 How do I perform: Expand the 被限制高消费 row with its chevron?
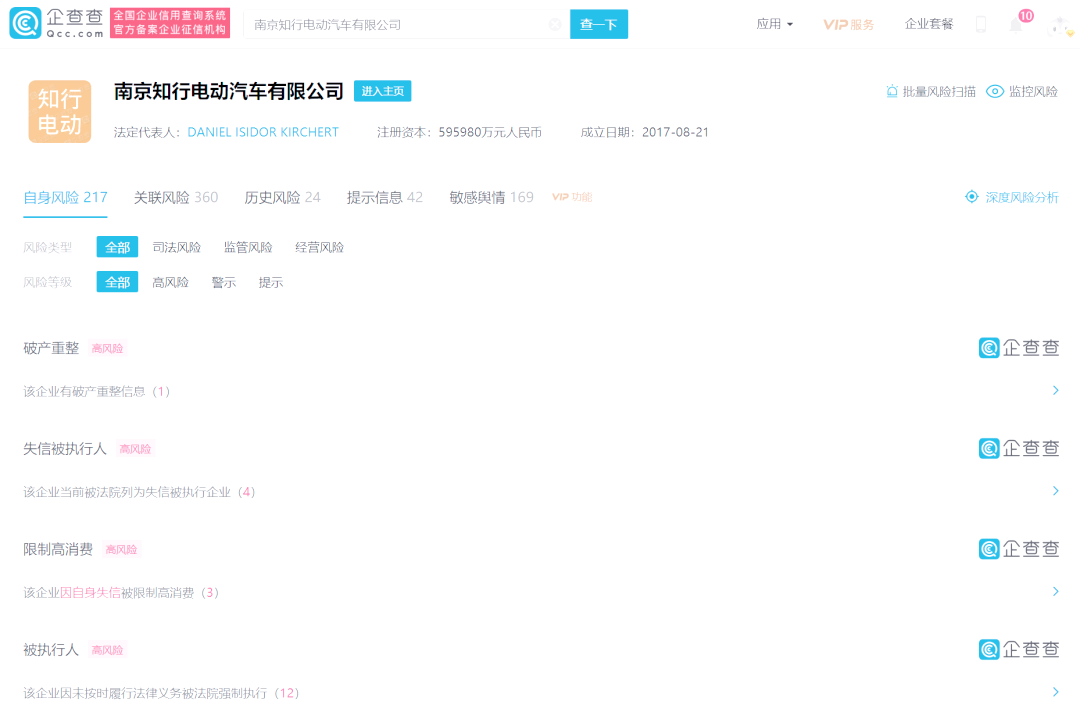[1055, 591]
